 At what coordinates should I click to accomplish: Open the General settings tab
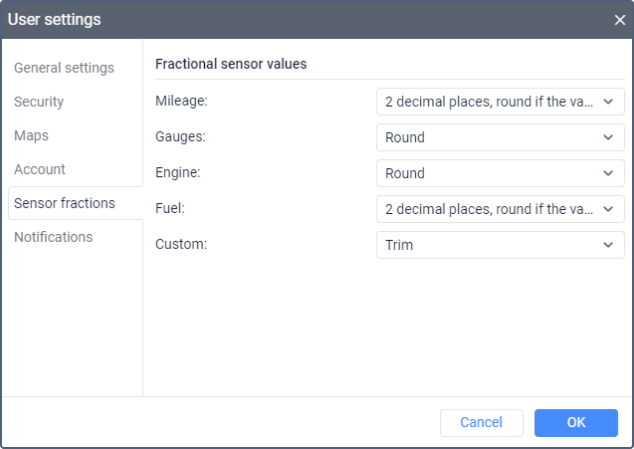(x=64, y=68)
